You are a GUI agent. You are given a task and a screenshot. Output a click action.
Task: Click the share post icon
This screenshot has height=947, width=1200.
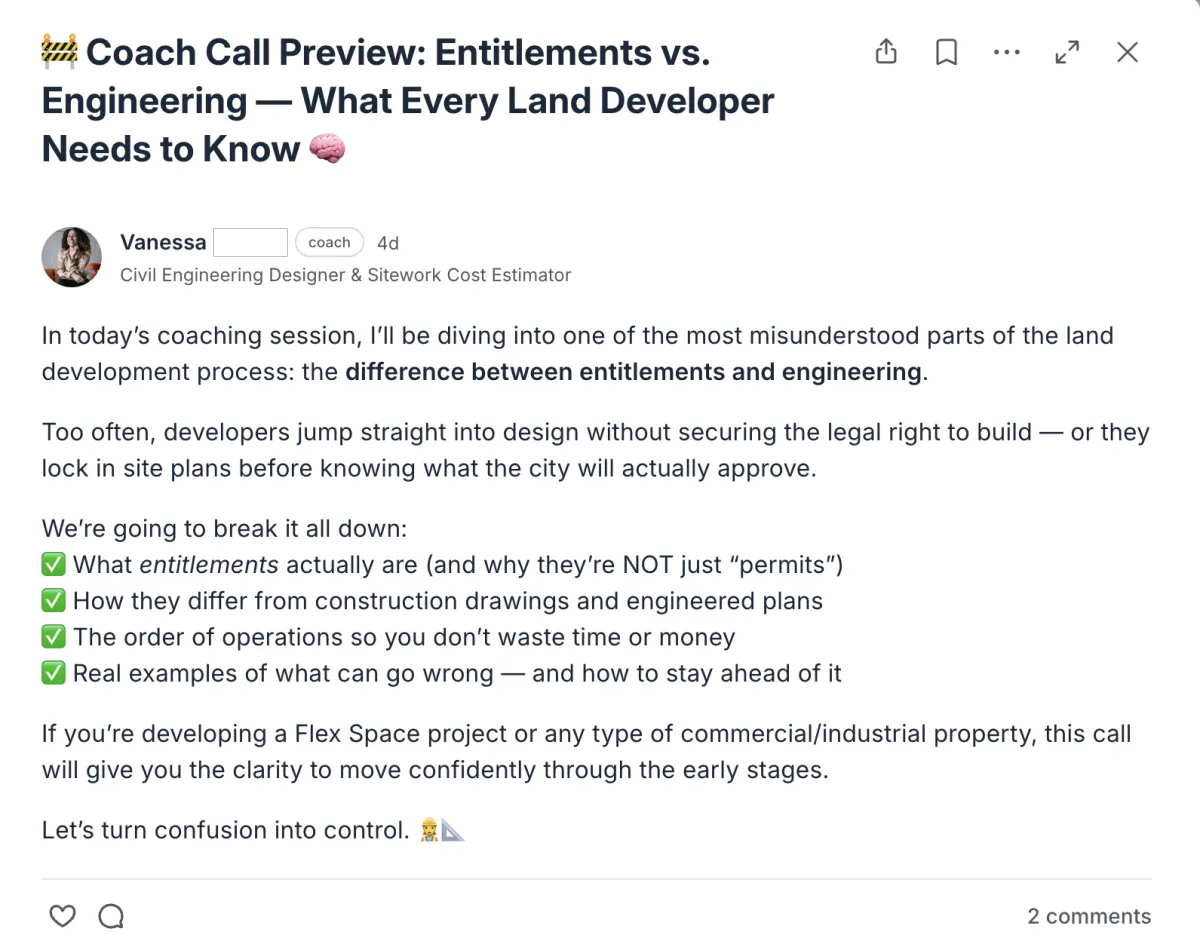click(886, 52)
